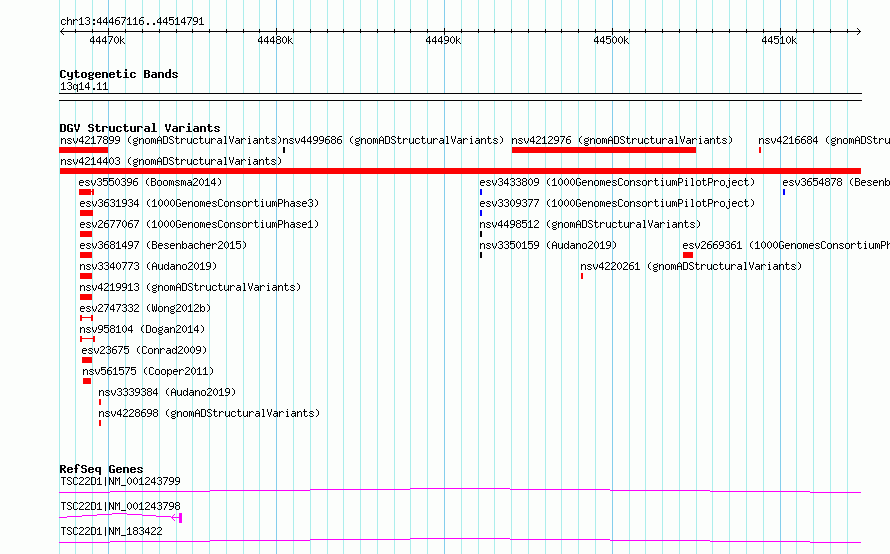
Task: Select esv2669361 variant label
Action: 786,245
